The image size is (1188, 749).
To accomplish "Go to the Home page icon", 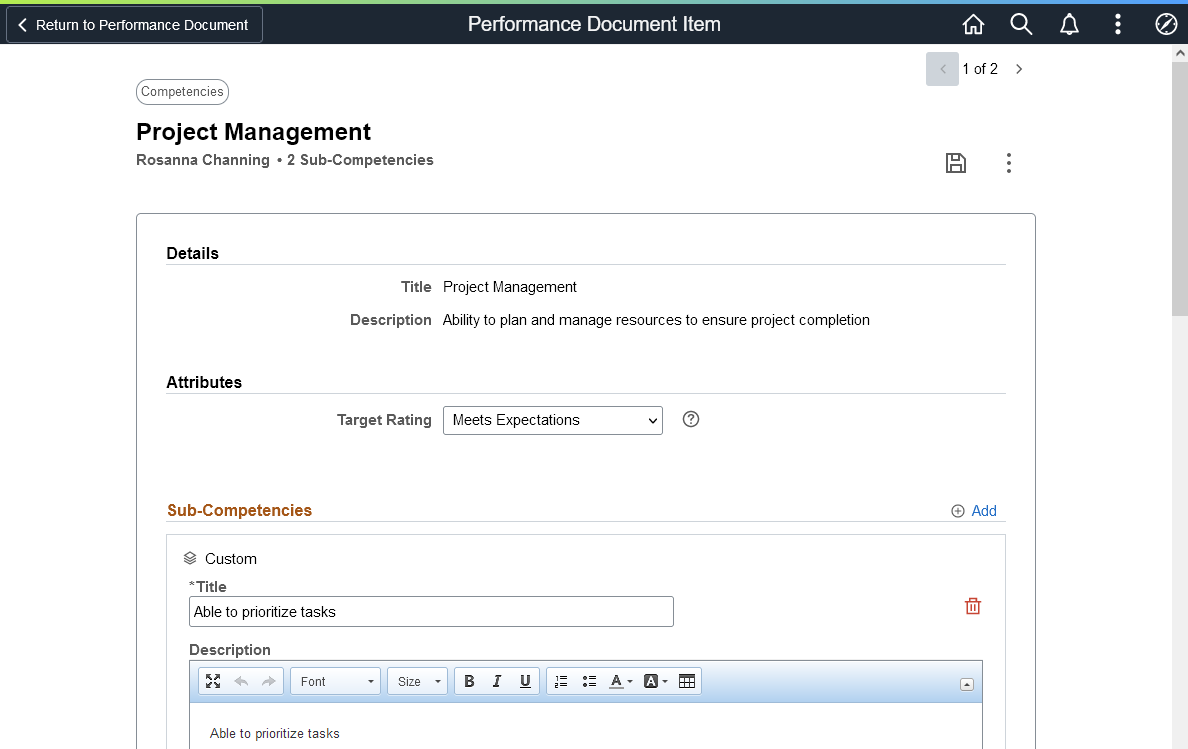I will [x=974, y=24].
